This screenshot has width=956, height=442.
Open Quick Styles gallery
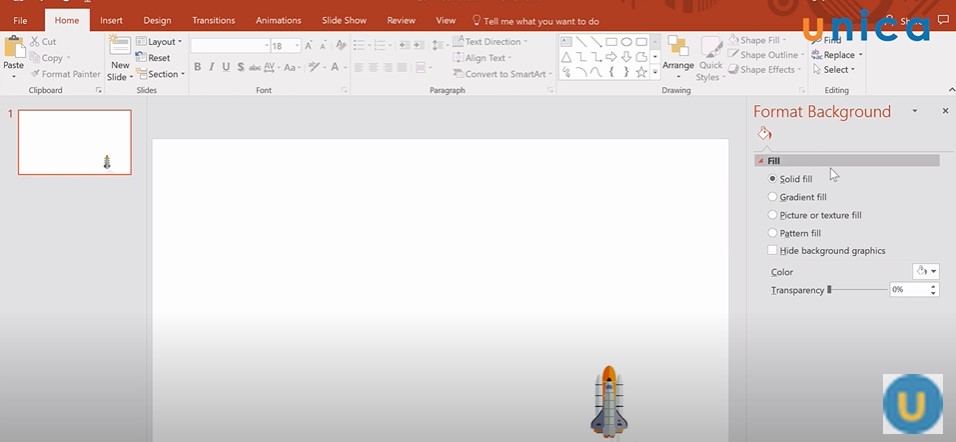tap(710, 55)
